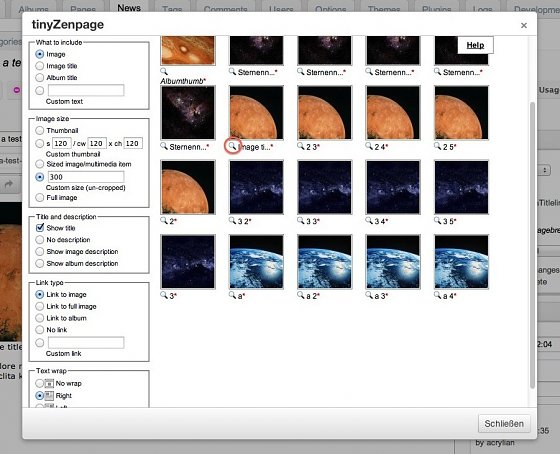Screen dimensions: 560x454
Task: Click the magnifier beside 'a 3'
Action: [x=369, y=295]
